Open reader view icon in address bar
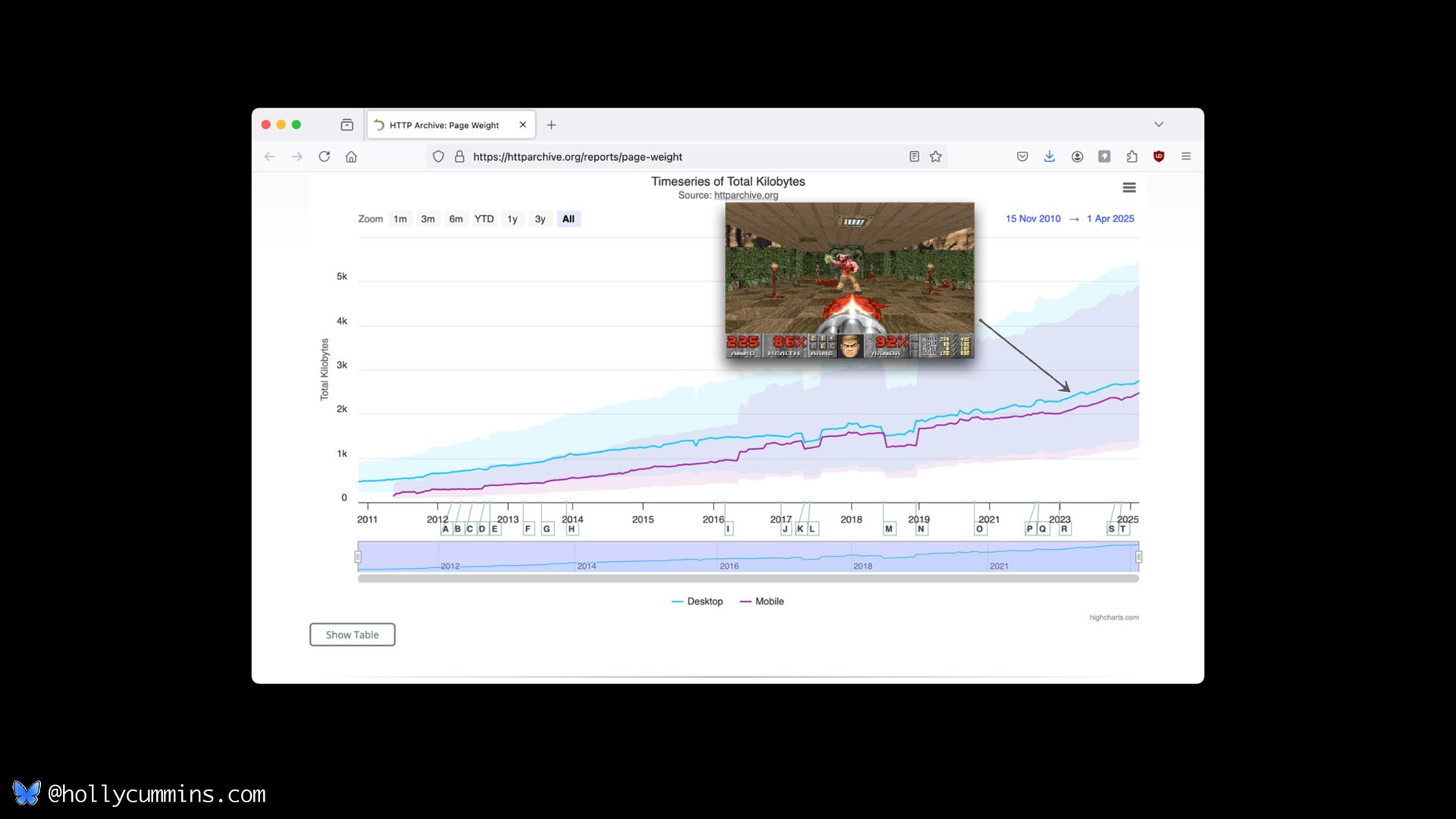The height and width of the screenshot is (819, 1456). 914,156
